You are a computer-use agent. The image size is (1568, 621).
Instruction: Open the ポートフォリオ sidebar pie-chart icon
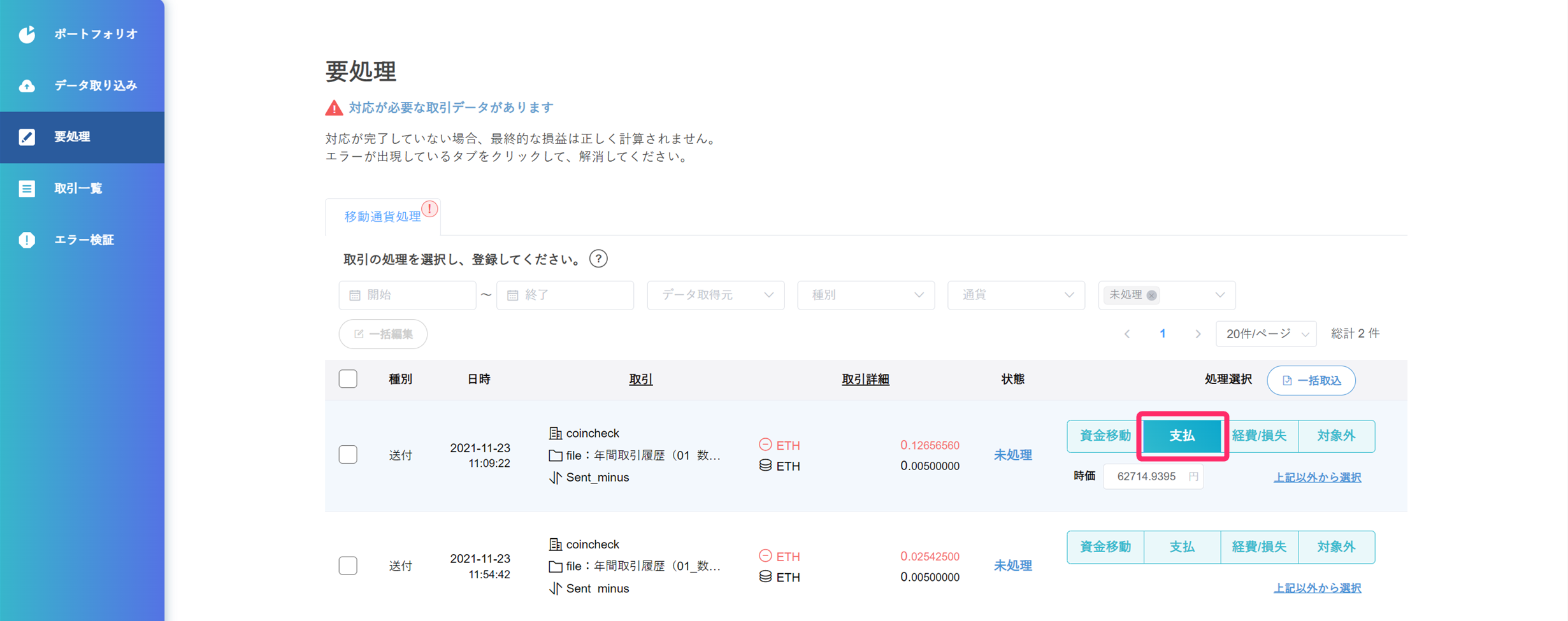pos(27,34)
